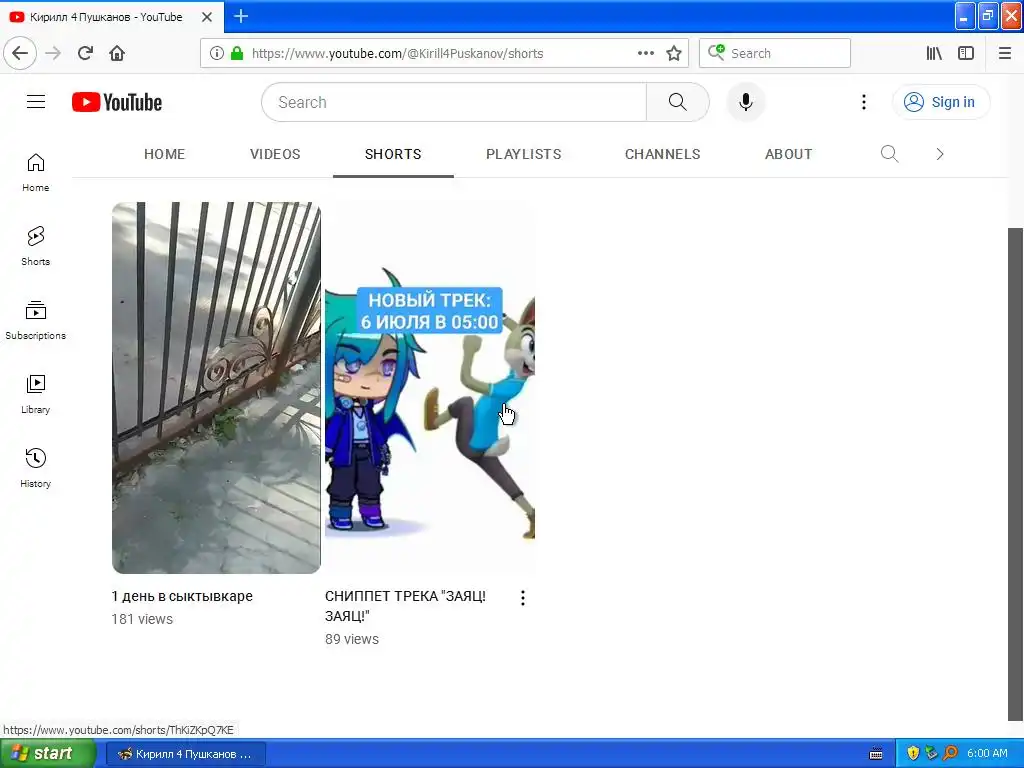This screenshot has height=768, width=1024.
Task: Open Shorts in the YouTube sidebar
Action: click(35, 246)
